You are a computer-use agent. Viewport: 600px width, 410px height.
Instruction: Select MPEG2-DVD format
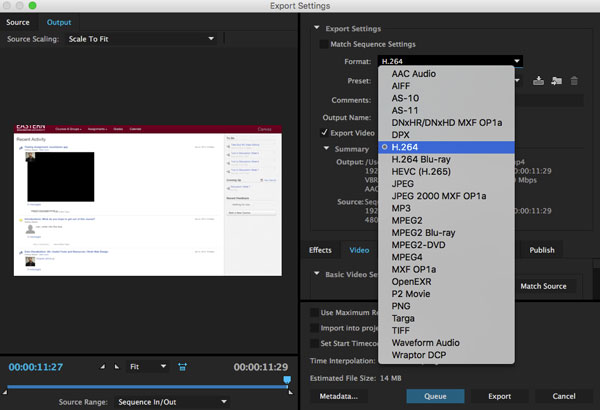point(446,245)
